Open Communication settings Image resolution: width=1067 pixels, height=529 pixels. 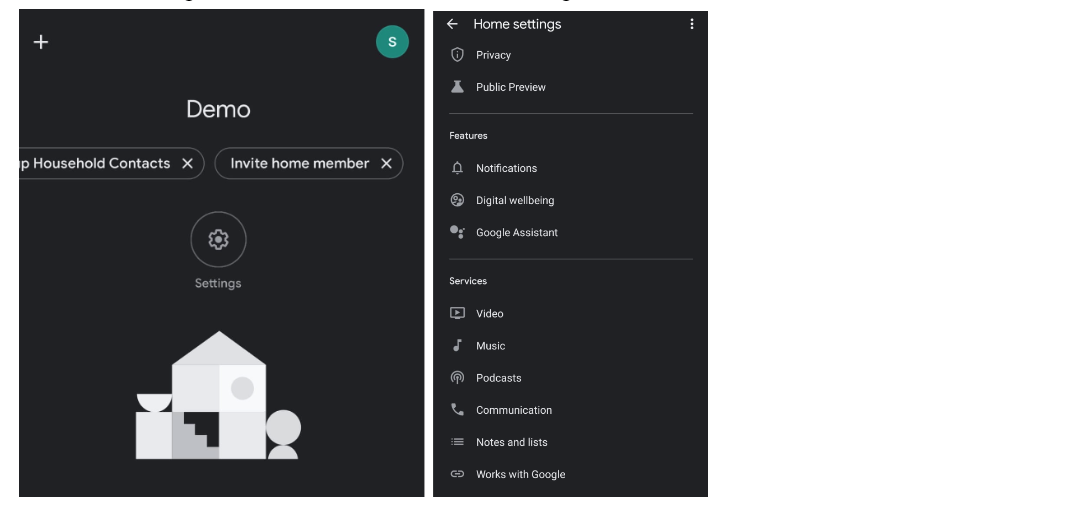pos(570,410)
